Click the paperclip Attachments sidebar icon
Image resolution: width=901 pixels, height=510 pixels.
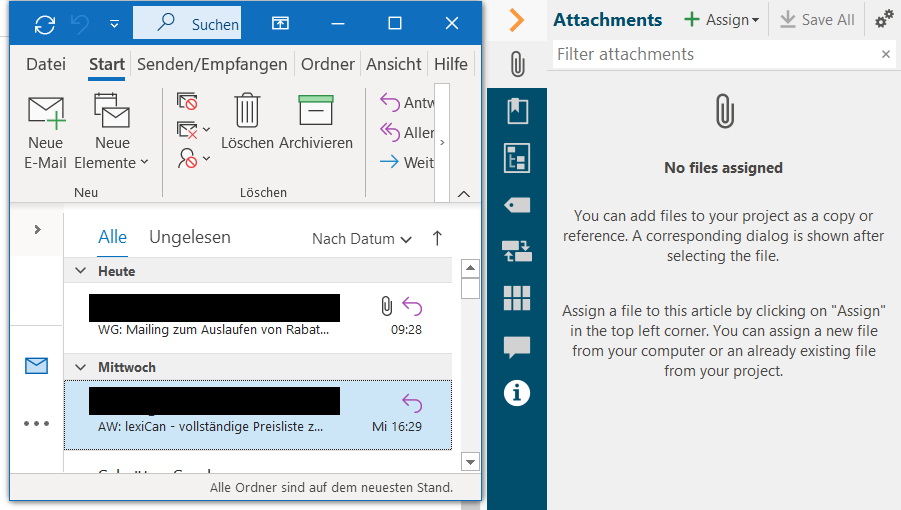(516, 64)
